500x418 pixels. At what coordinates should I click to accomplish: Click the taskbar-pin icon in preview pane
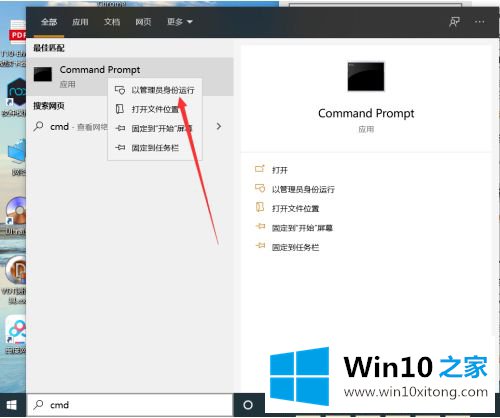click(x=260, y=246)
